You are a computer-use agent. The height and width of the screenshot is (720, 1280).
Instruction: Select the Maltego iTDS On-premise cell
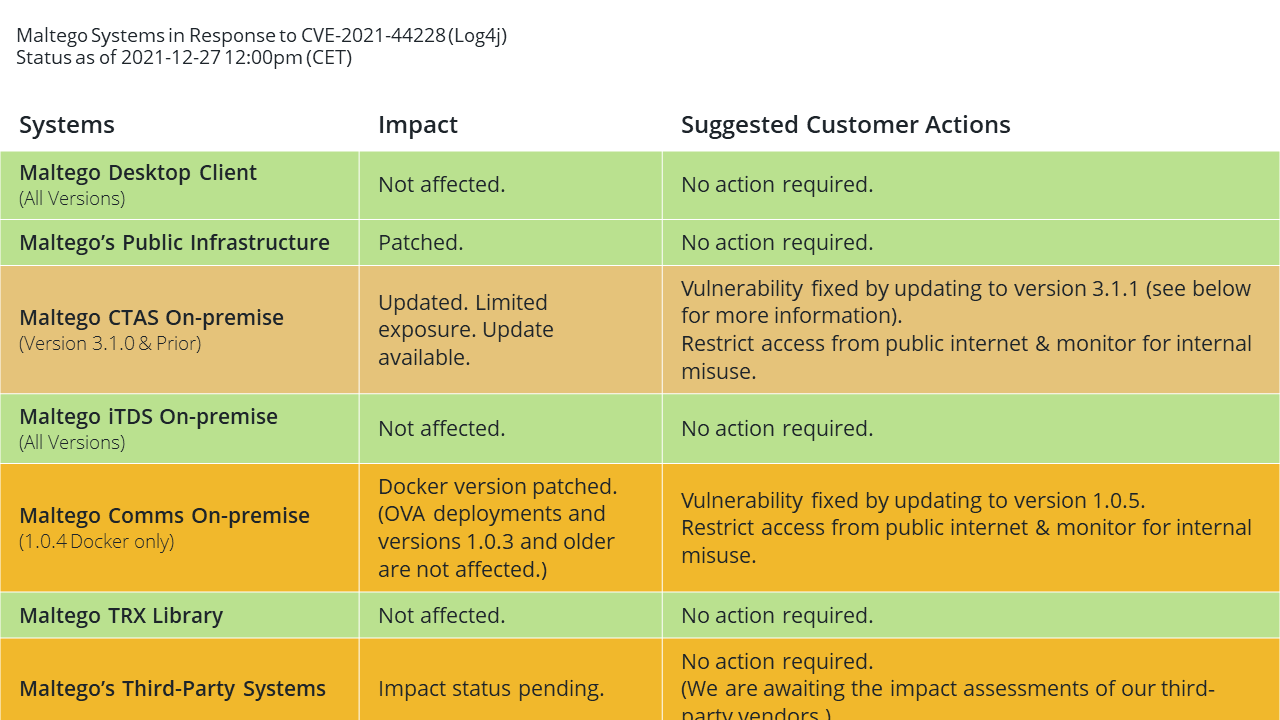[x=180, y=428]
